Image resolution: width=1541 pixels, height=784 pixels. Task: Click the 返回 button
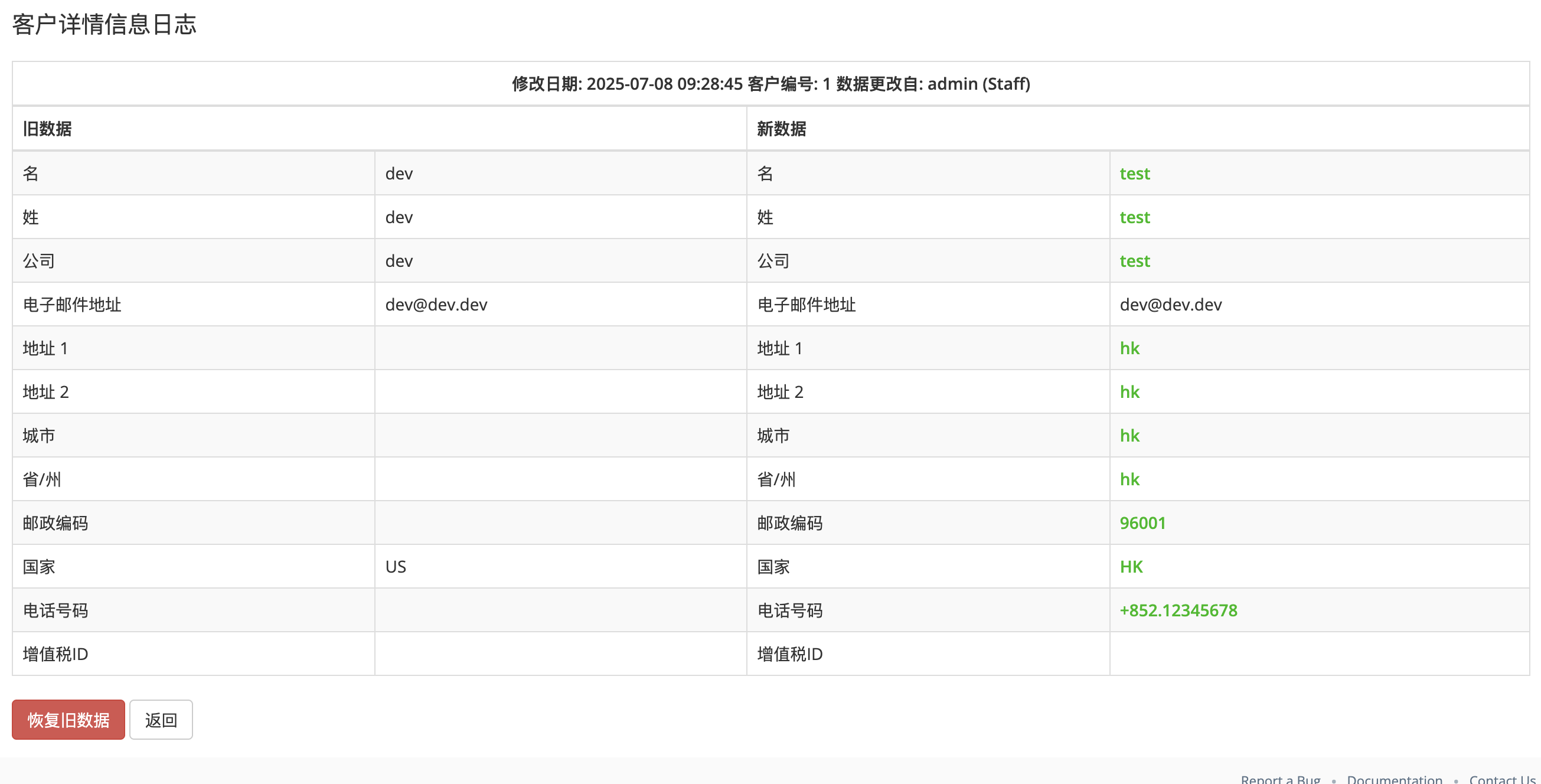pos(161,720)
